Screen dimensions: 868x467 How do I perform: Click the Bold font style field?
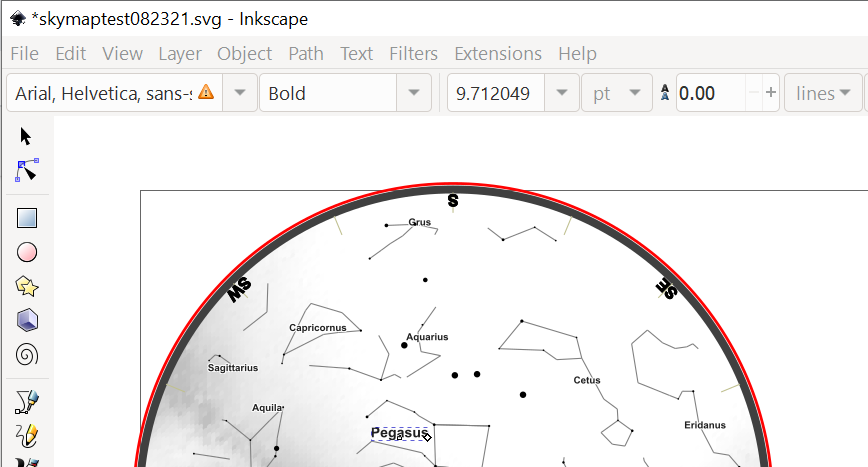(x=328, y=93)
